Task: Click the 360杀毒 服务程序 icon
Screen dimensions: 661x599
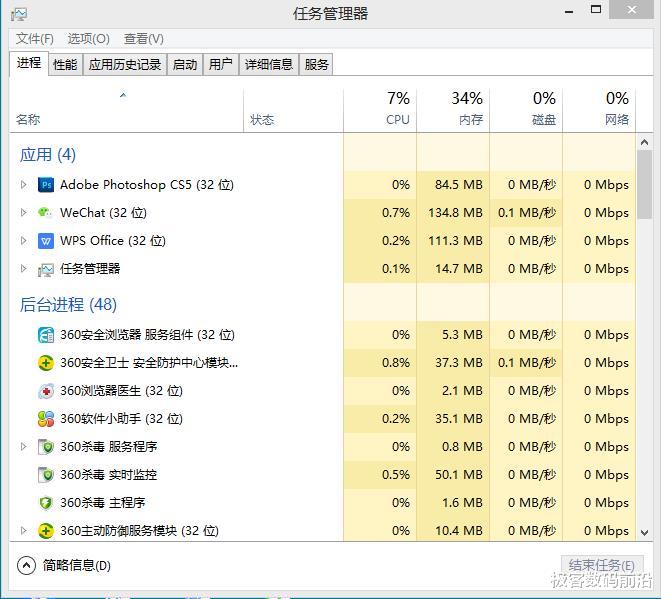Action: click(46, 447)
